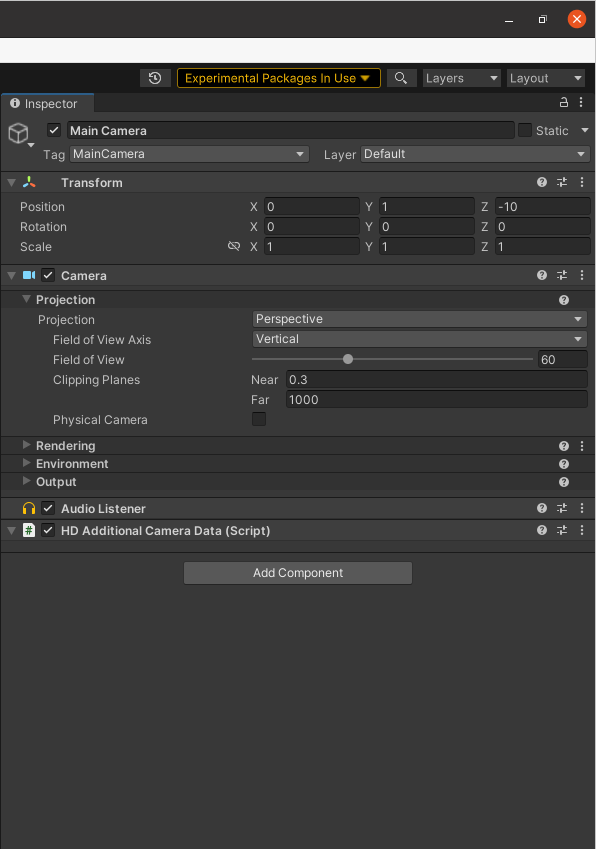Click Position Z field showing -10
The height and width of the screenshot is (849, 596).
(x=542, y=206)
